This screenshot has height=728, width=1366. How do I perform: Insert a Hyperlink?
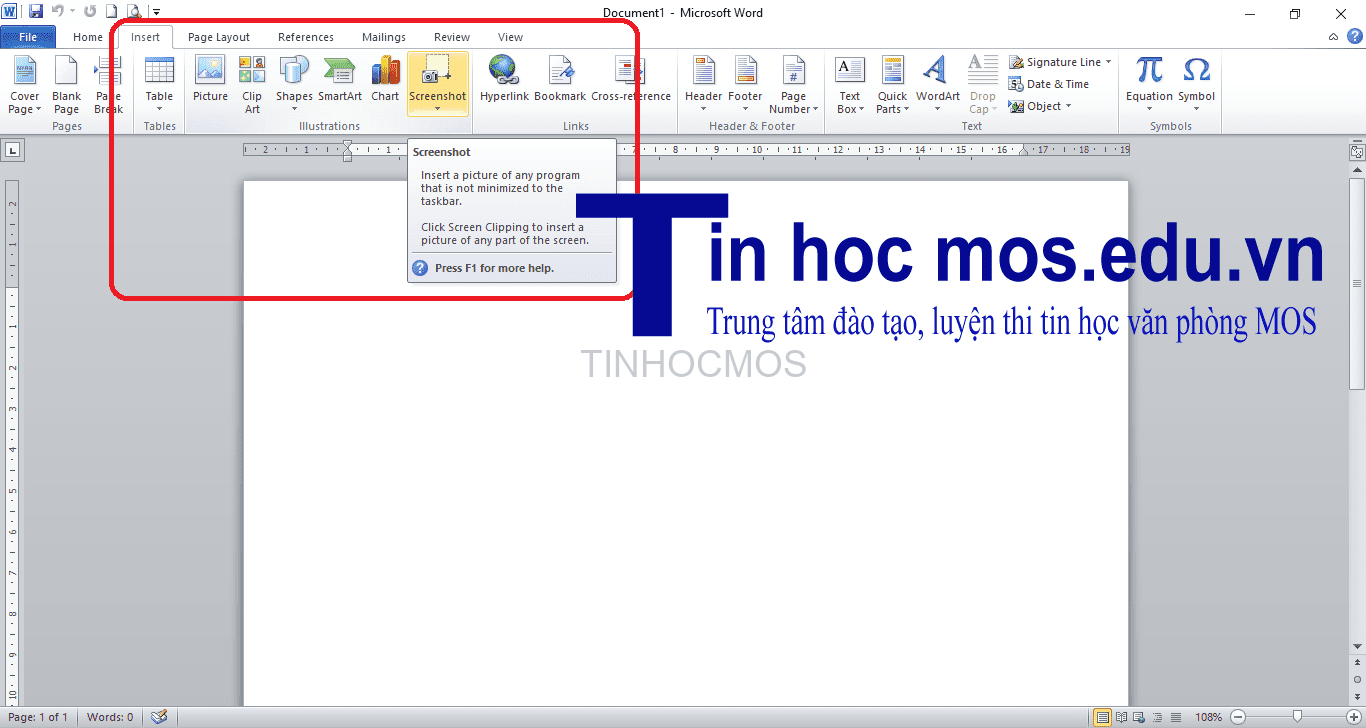pyautogui.click(x=504, y=79)
